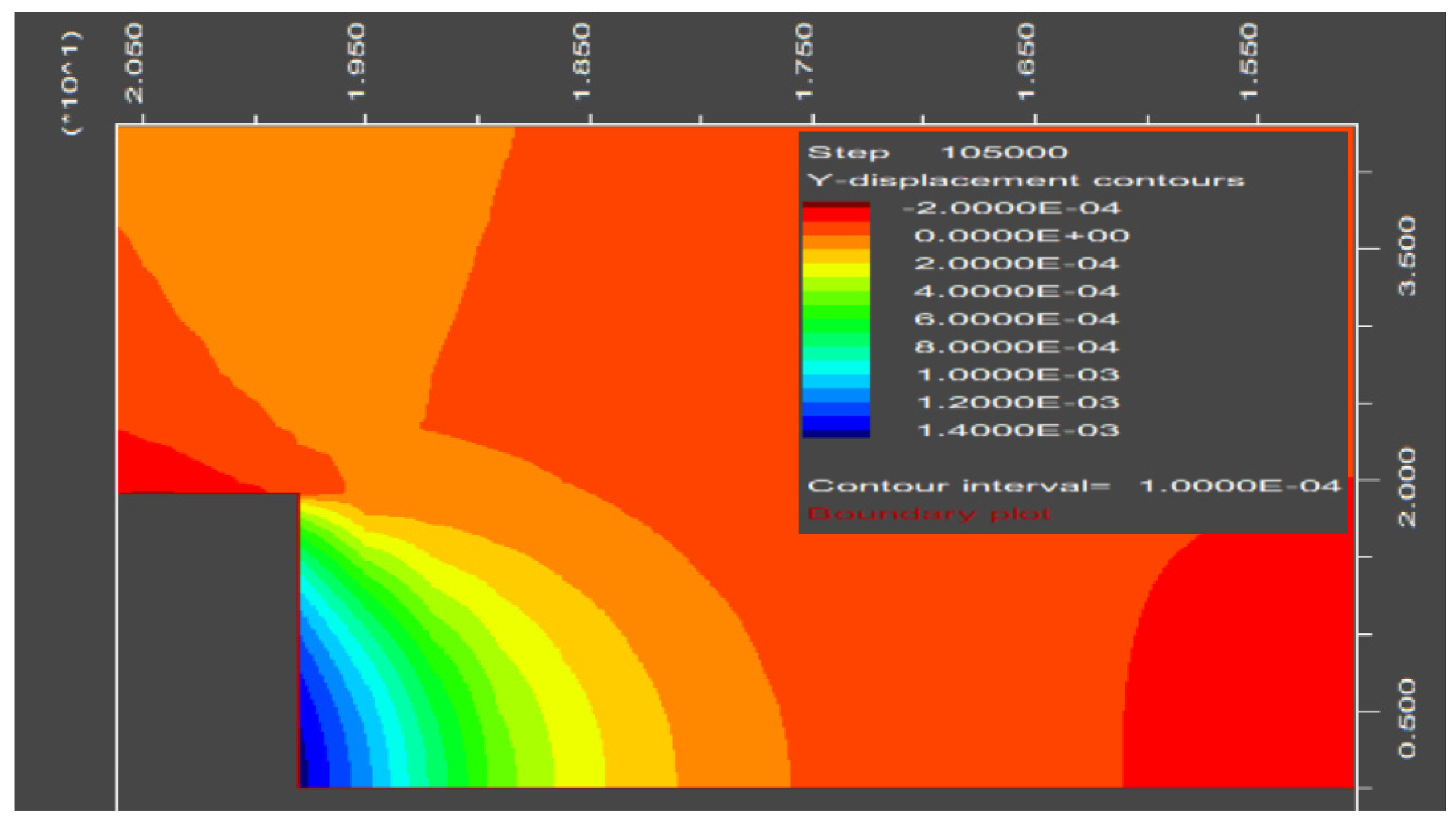This screenshot has width=1456, height=823.
Task: Click the 2.050 axis label at top
Action: (135, 63)
